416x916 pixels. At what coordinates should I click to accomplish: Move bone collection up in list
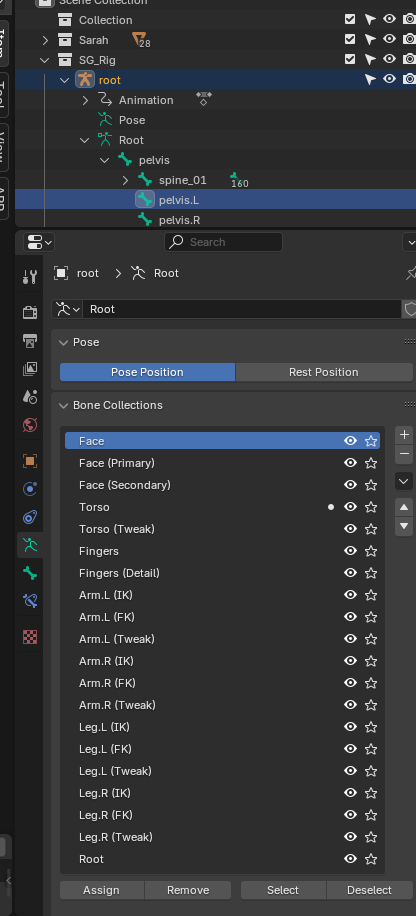click(404, 507)
